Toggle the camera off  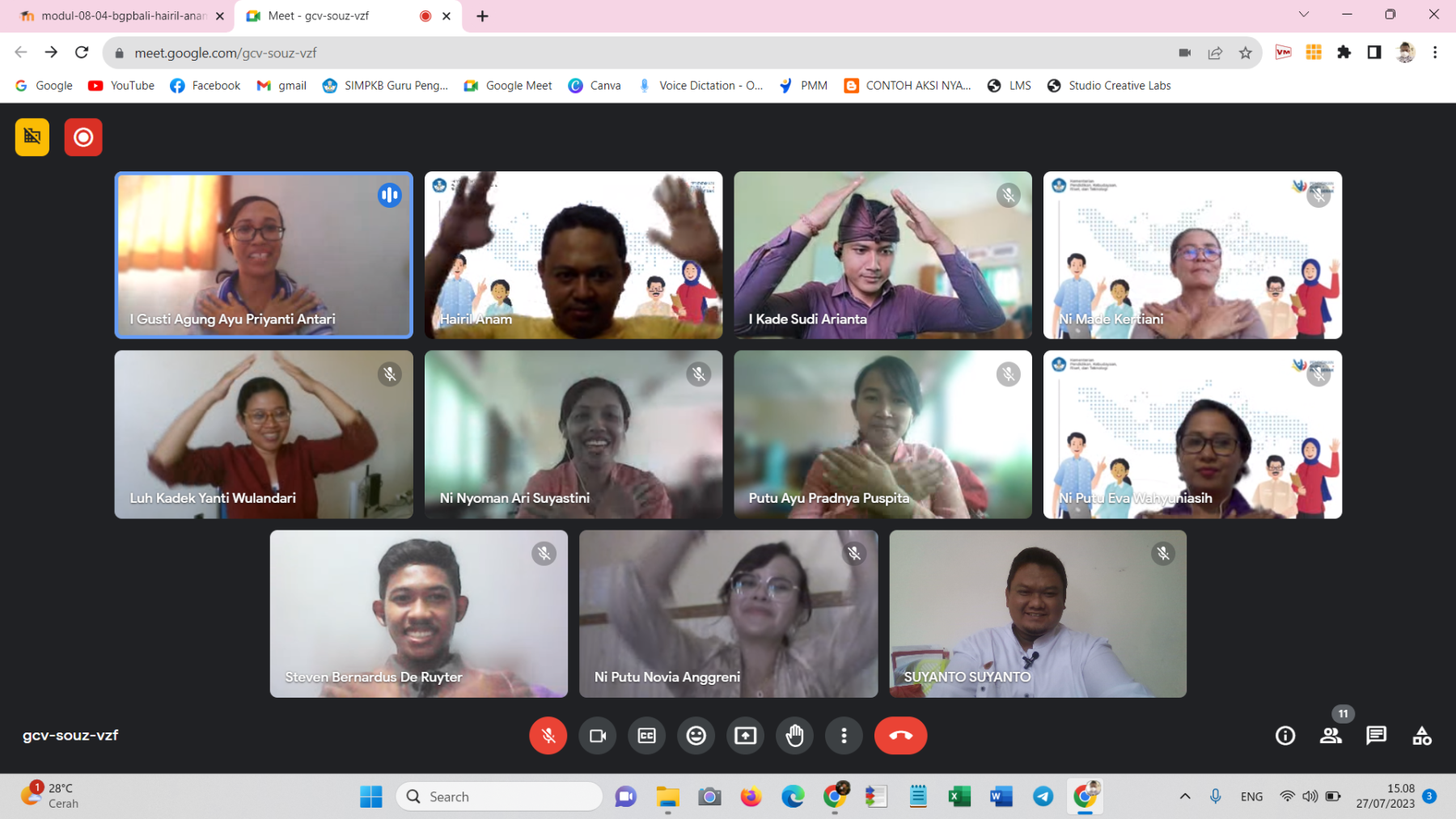tap(598, 736)
